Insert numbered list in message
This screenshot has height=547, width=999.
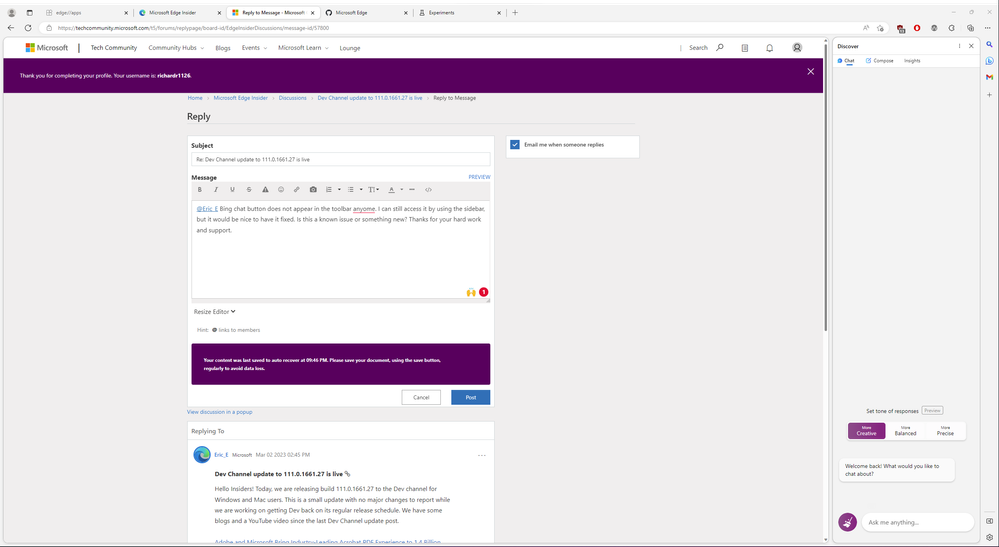pyautogui.click(x=329, y=190)
